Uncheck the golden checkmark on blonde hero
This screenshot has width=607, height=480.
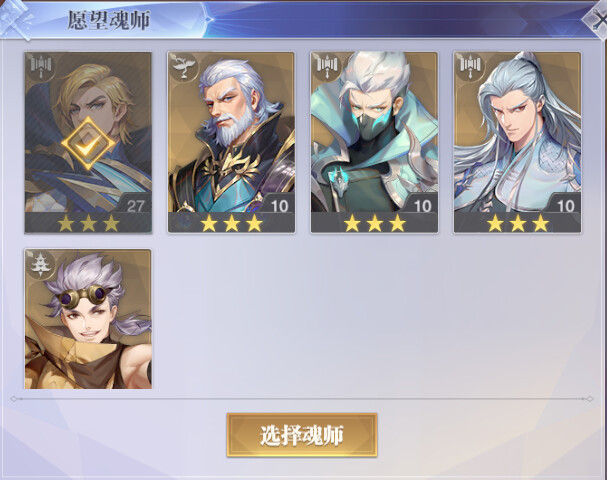click(88, 144)
